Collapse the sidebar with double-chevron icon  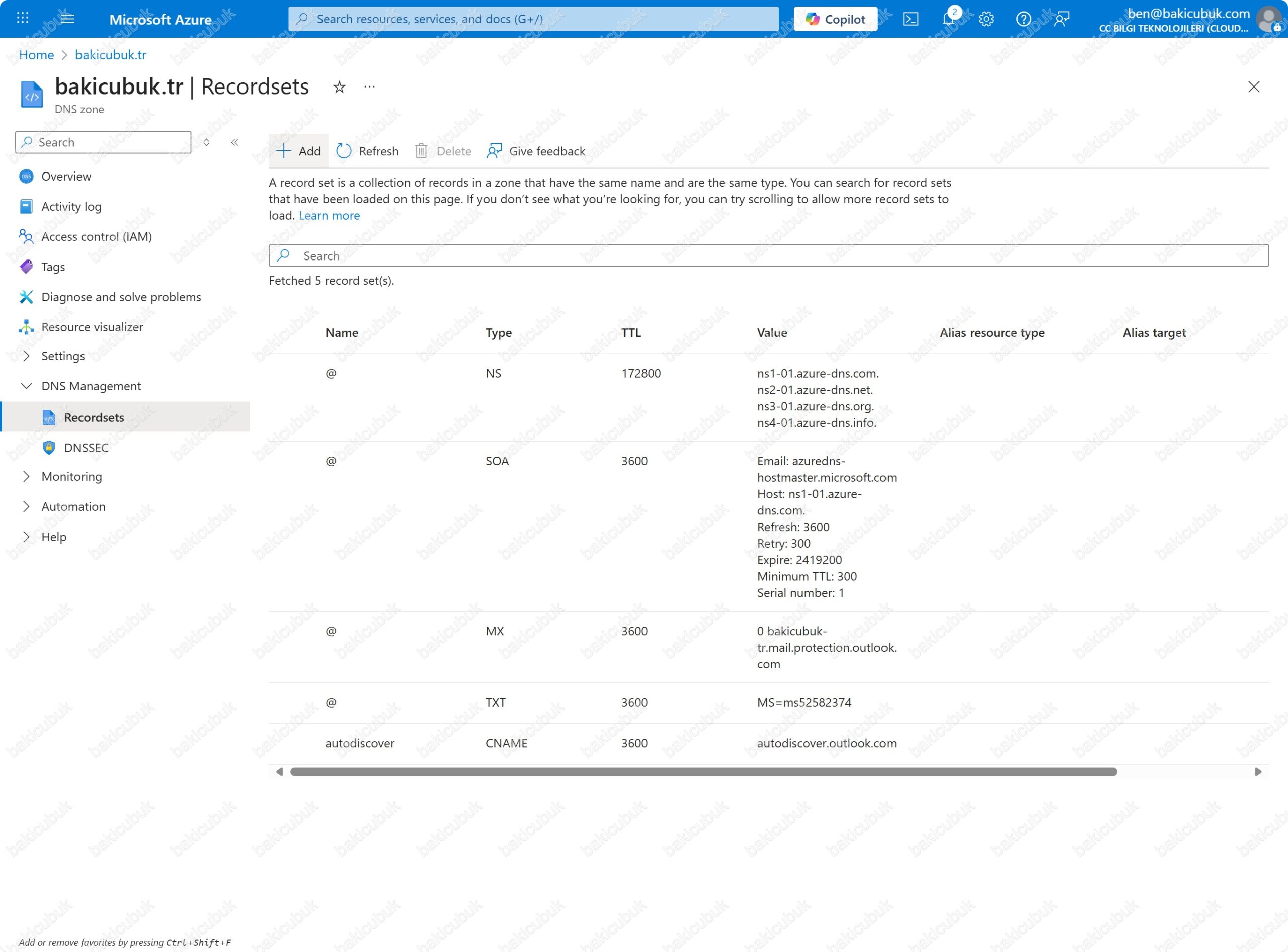pyautogui.click(x=234, y=142)
